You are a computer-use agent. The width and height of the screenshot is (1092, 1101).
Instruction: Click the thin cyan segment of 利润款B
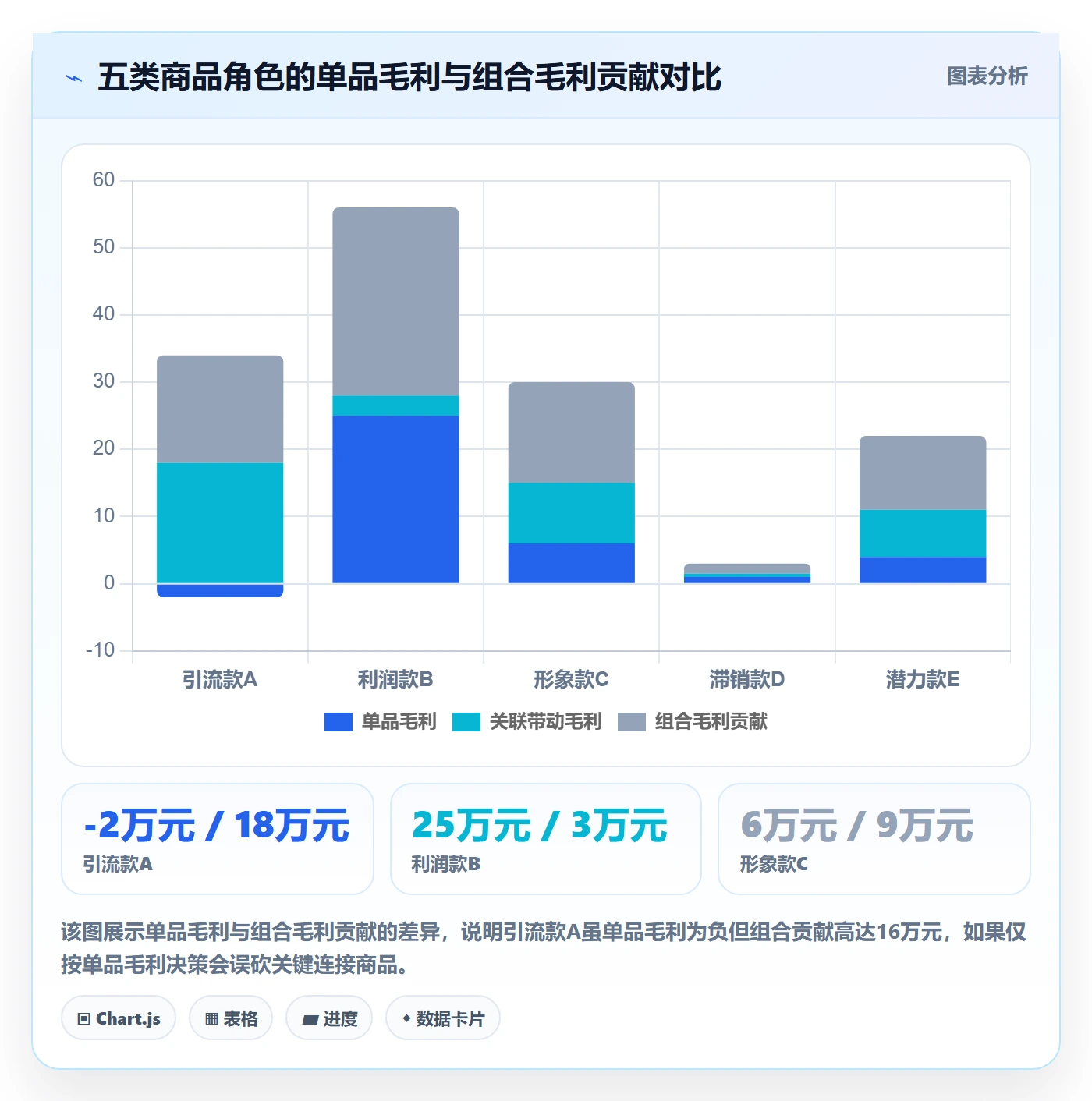click(395, 406)
